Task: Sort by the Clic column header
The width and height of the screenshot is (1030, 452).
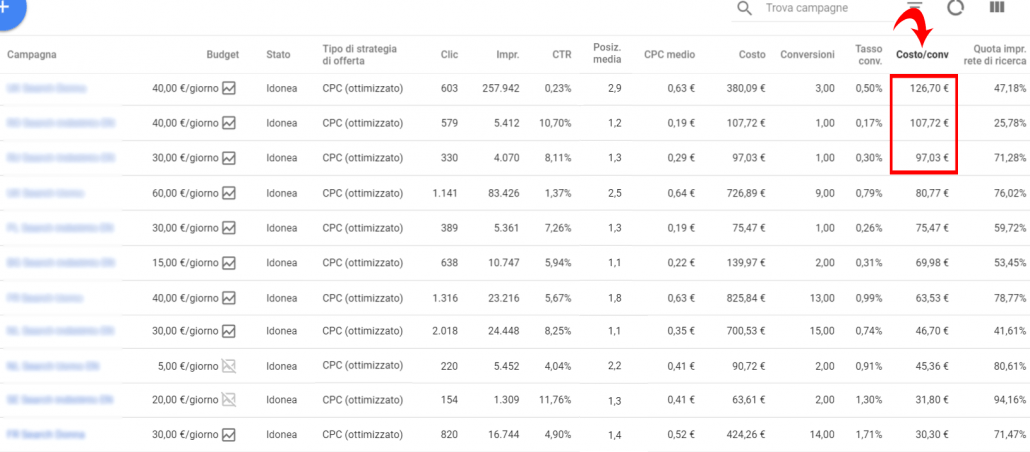Action: (x=448, y=54)
